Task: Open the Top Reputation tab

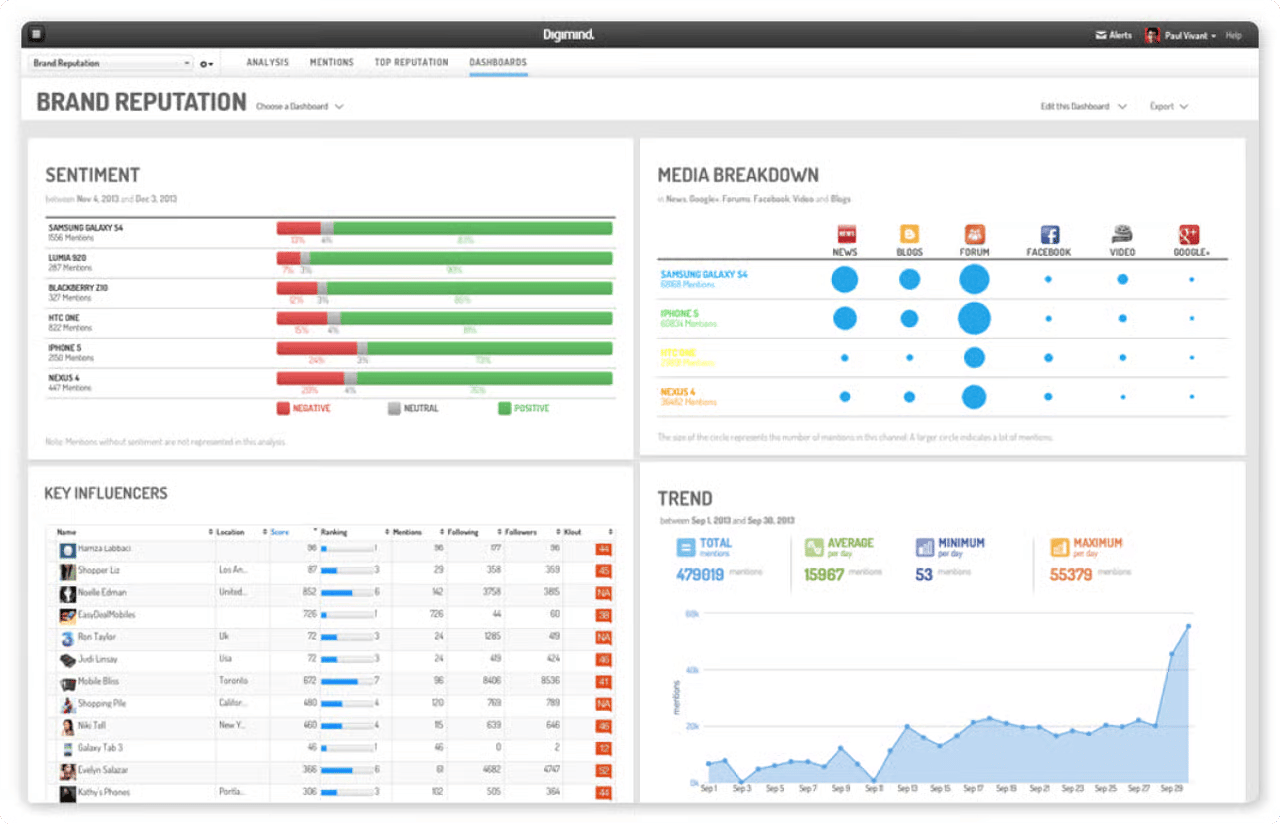Action: 411,61
